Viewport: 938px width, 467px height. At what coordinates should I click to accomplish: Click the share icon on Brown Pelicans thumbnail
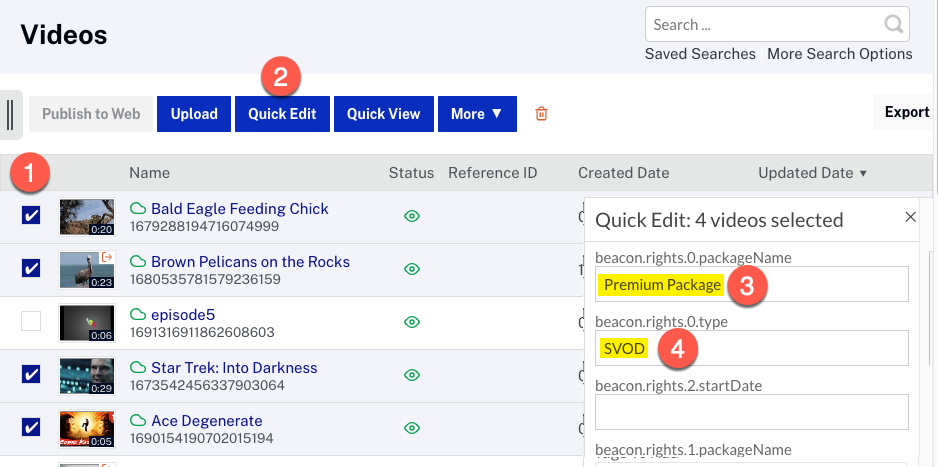coord(107,257)
